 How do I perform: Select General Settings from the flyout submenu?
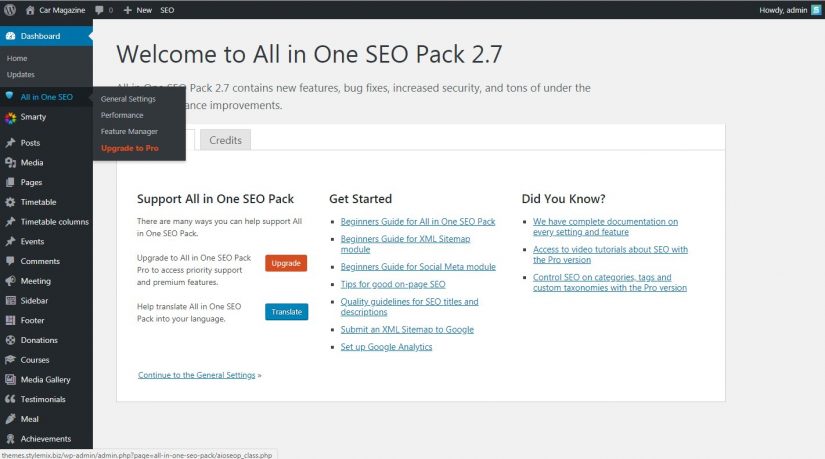128,99
